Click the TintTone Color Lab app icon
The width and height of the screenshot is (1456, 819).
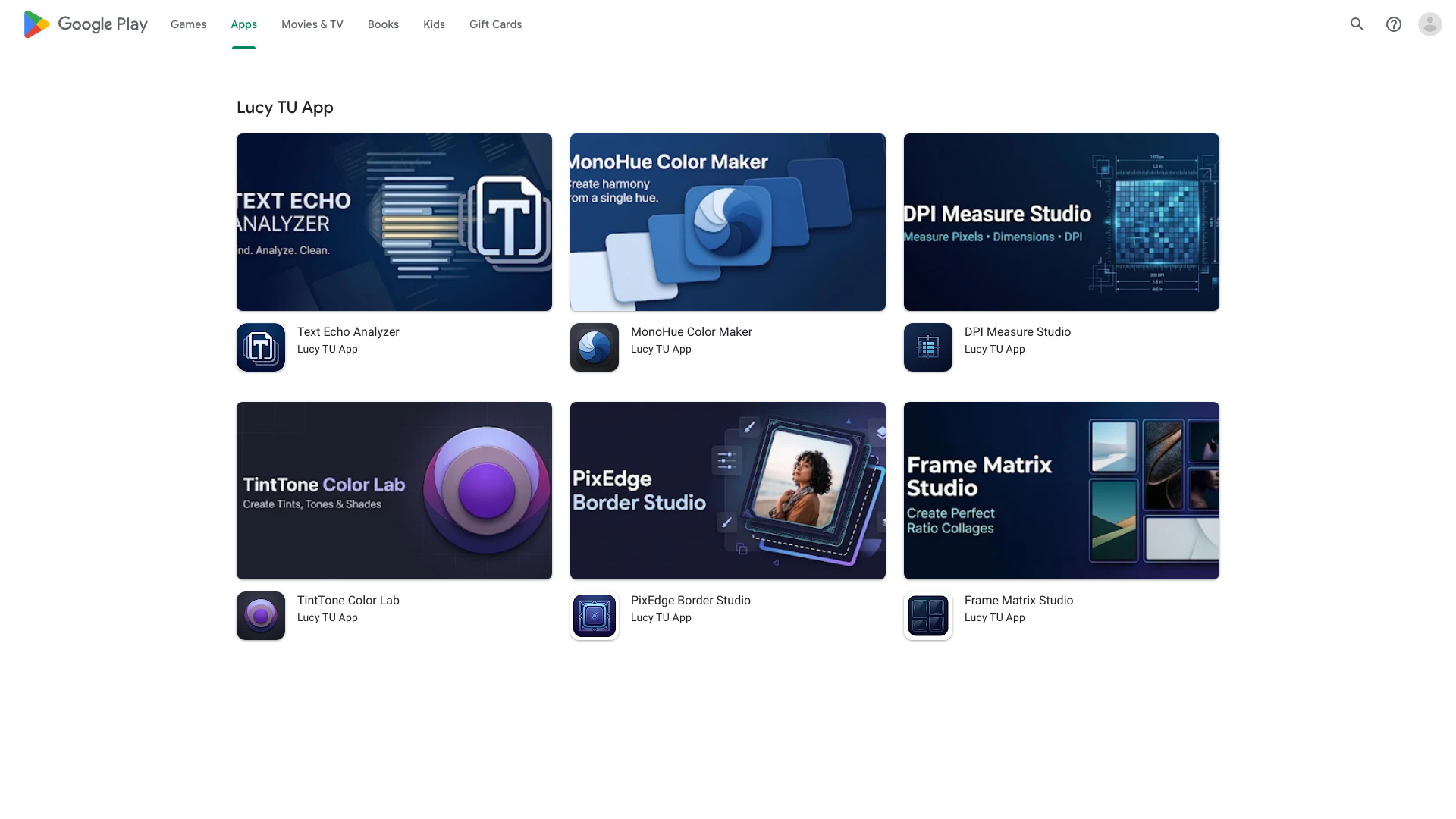261,616
